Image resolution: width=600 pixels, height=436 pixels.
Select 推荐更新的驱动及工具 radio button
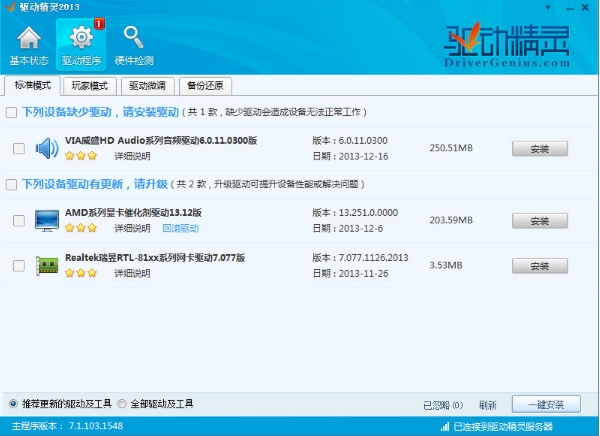13,403
